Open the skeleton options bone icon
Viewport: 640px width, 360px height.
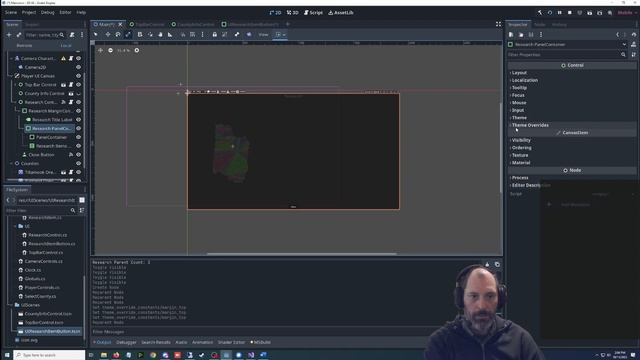point(237,35)
